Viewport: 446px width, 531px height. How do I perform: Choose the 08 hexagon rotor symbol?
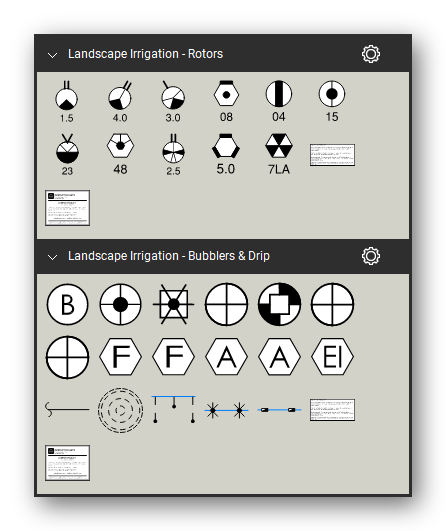tap(226, 101)
